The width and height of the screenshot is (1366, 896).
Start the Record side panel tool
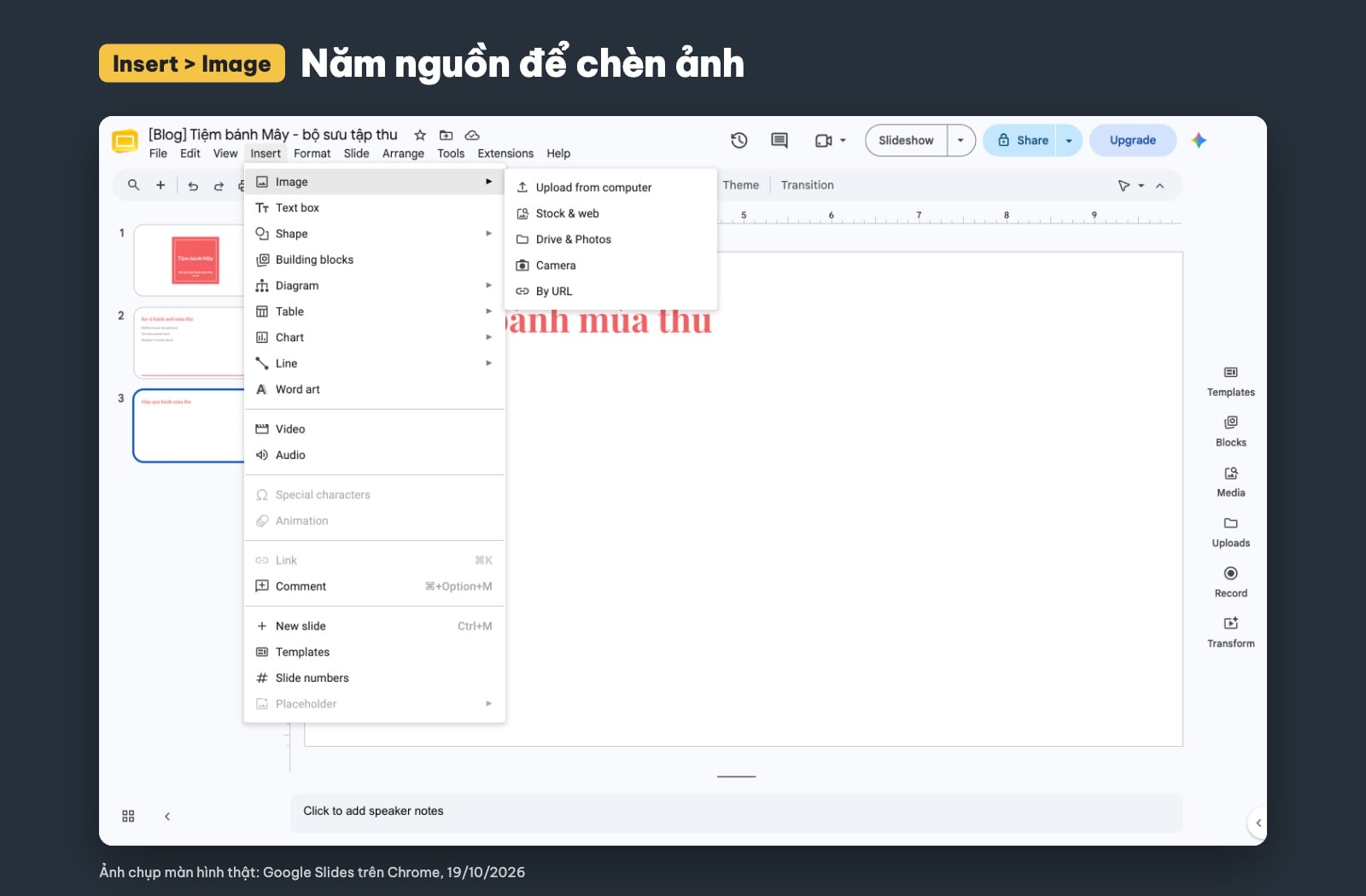point(1231,583)
